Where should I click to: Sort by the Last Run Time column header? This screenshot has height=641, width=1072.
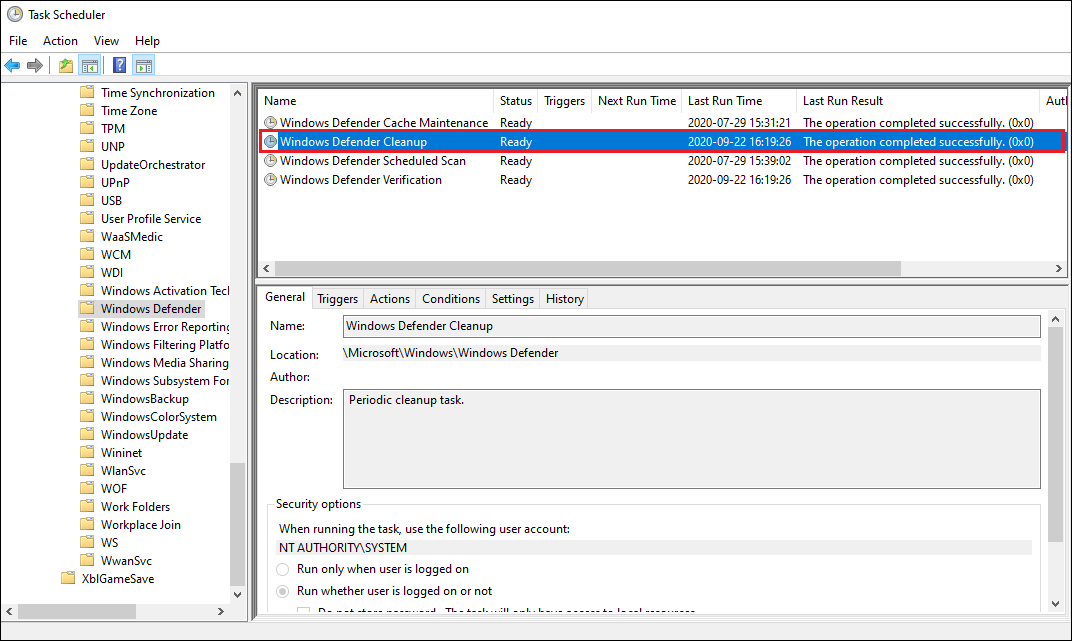tap(739, 101)
